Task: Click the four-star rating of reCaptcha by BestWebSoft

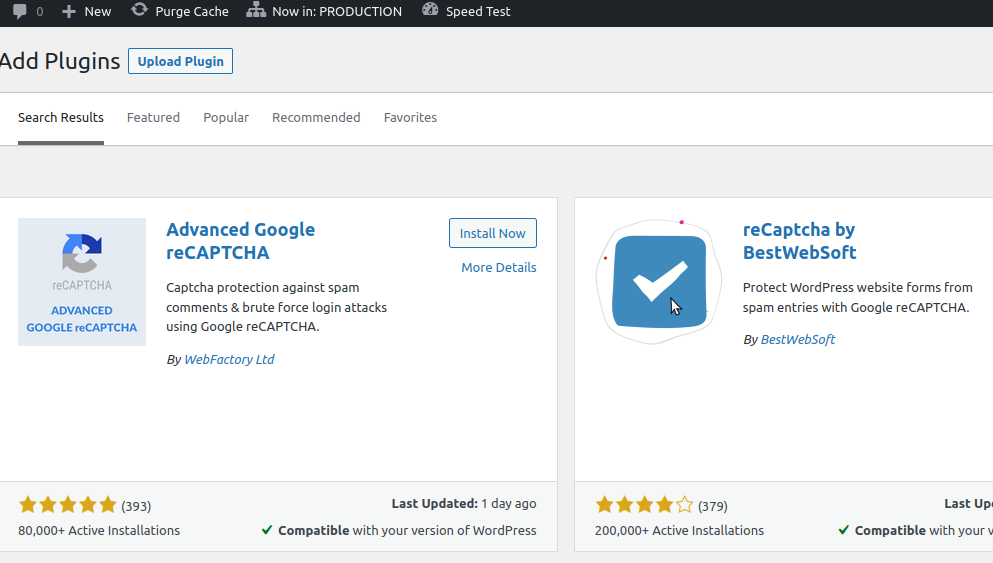Action: pos(644,505)
